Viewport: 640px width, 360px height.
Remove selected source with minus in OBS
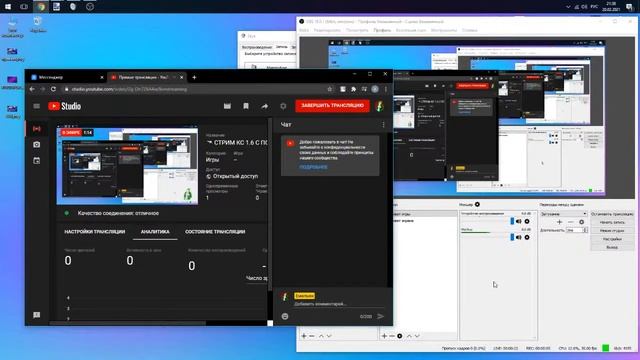point(392,336)
